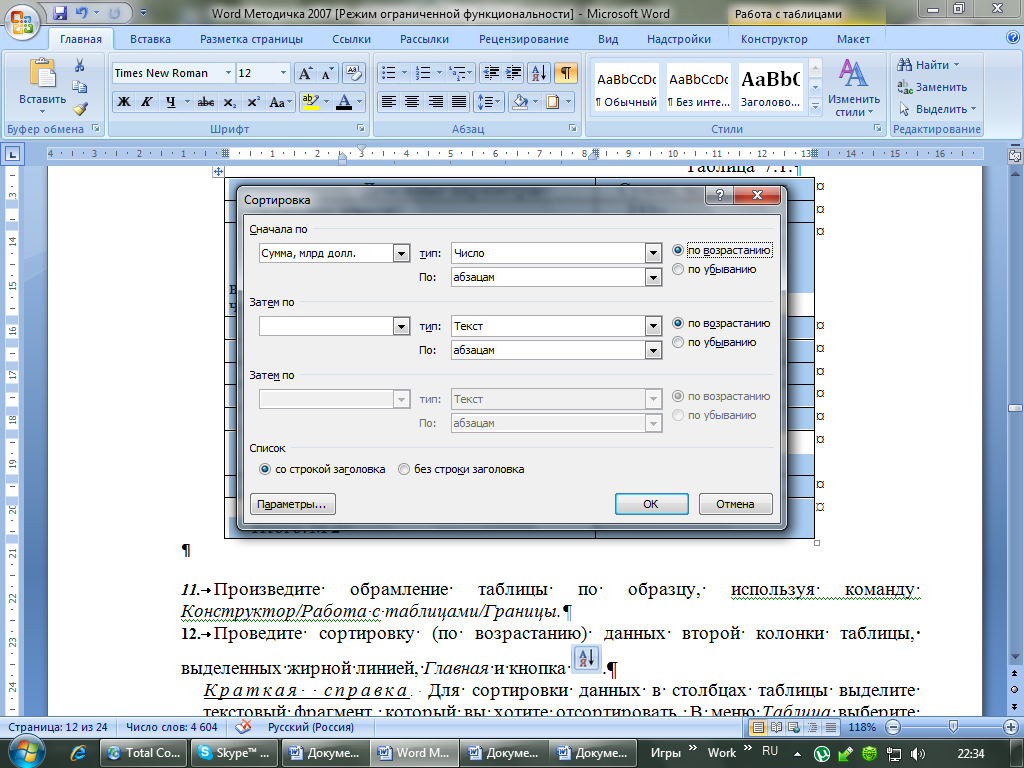Choose 'без строки заголовка' option
1024x768 pixels.
(x=404, y=469)
